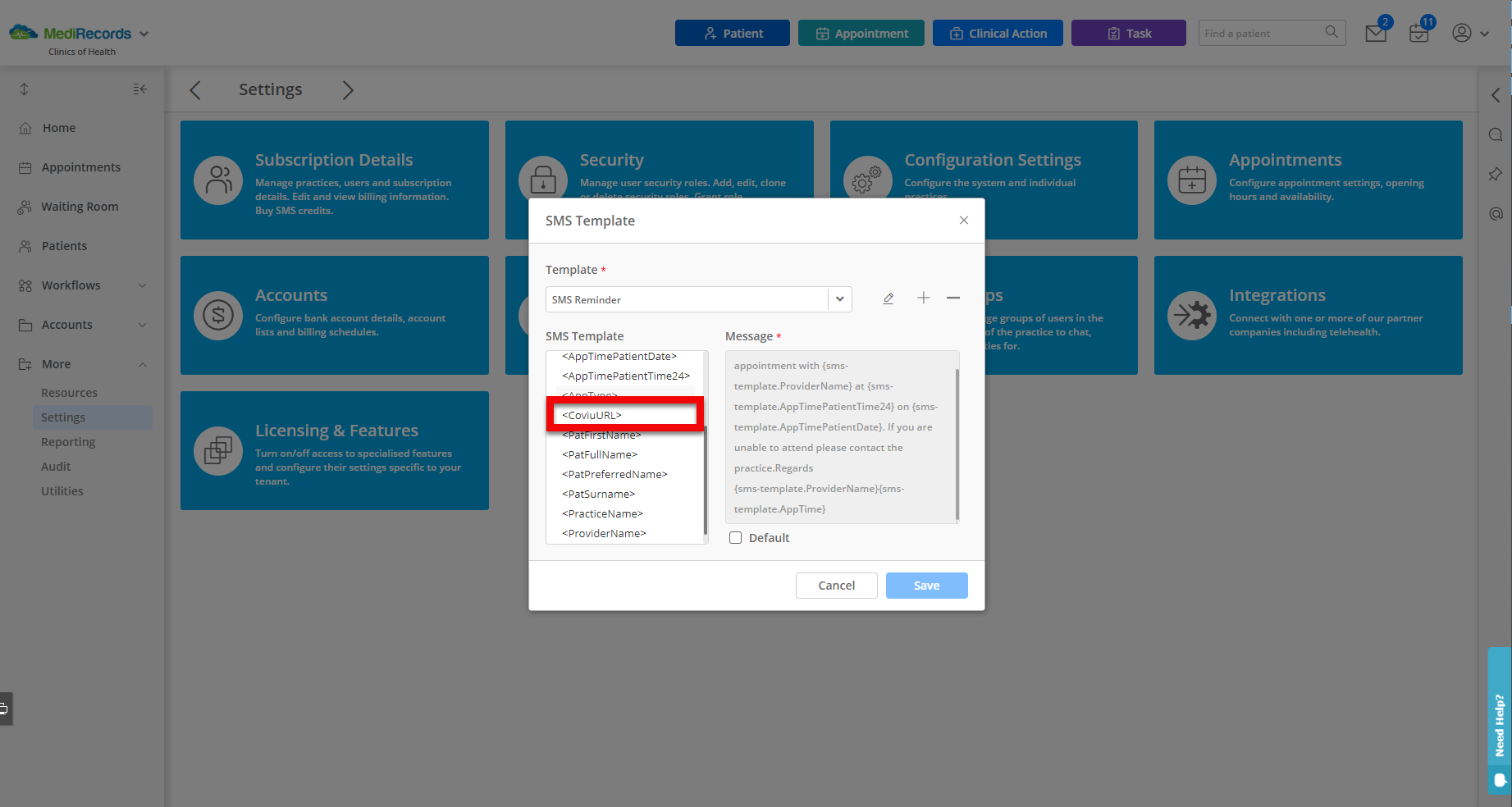Open Reporting from the sidebar

[x=68, y=441]
